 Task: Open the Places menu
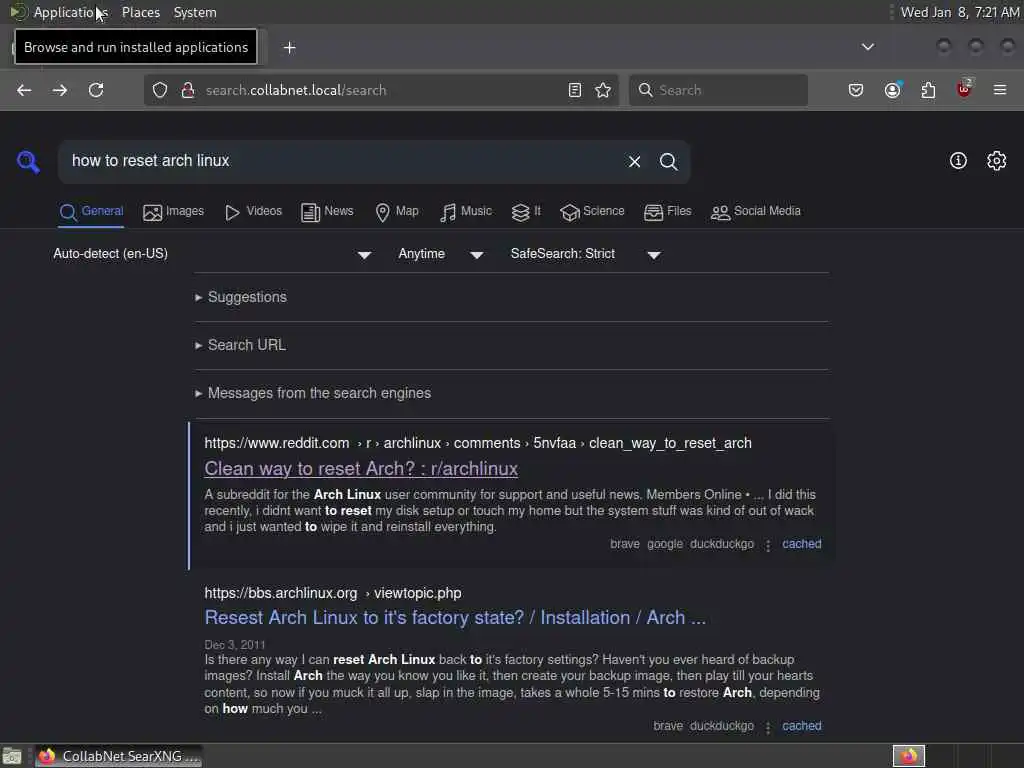point(141,12)
